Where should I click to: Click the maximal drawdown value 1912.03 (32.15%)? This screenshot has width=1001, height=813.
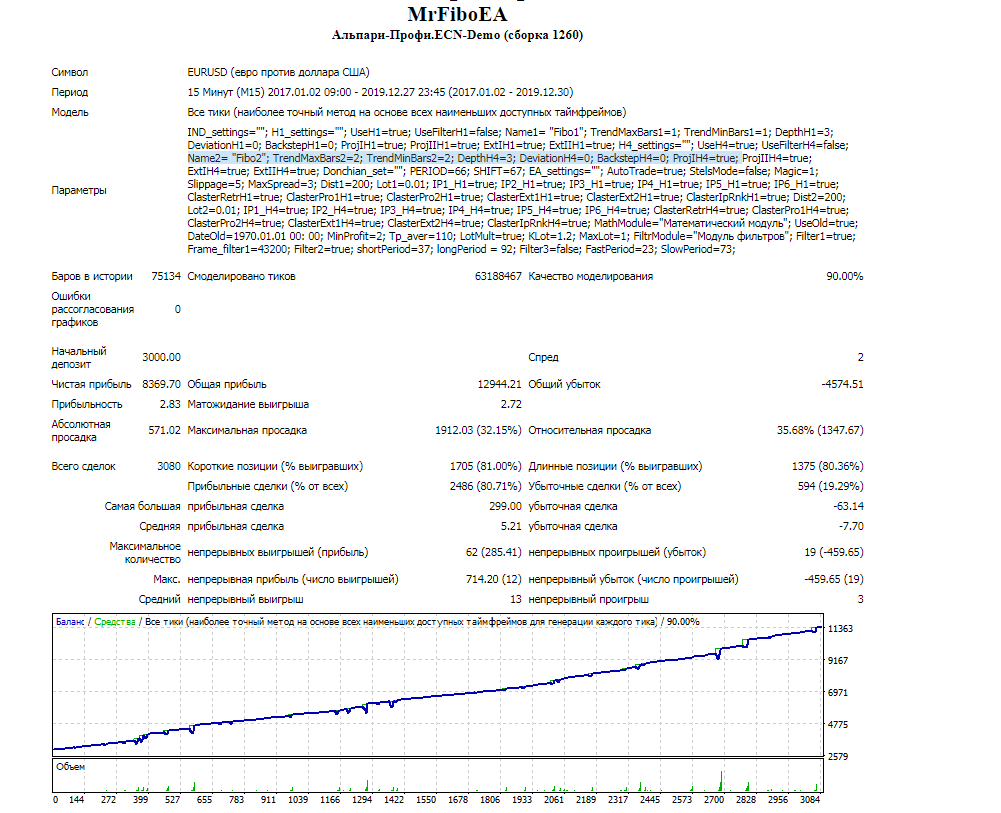[x=478, y=430]
